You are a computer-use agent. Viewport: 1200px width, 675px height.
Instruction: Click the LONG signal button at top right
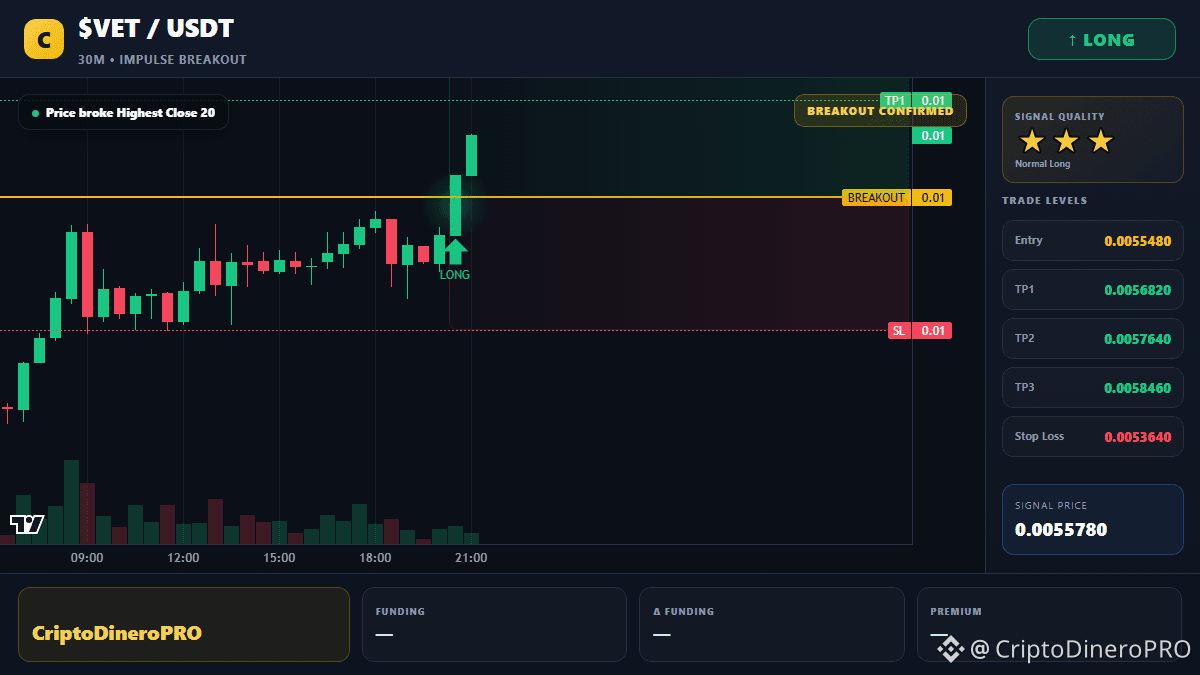(x=1101, y=40)
